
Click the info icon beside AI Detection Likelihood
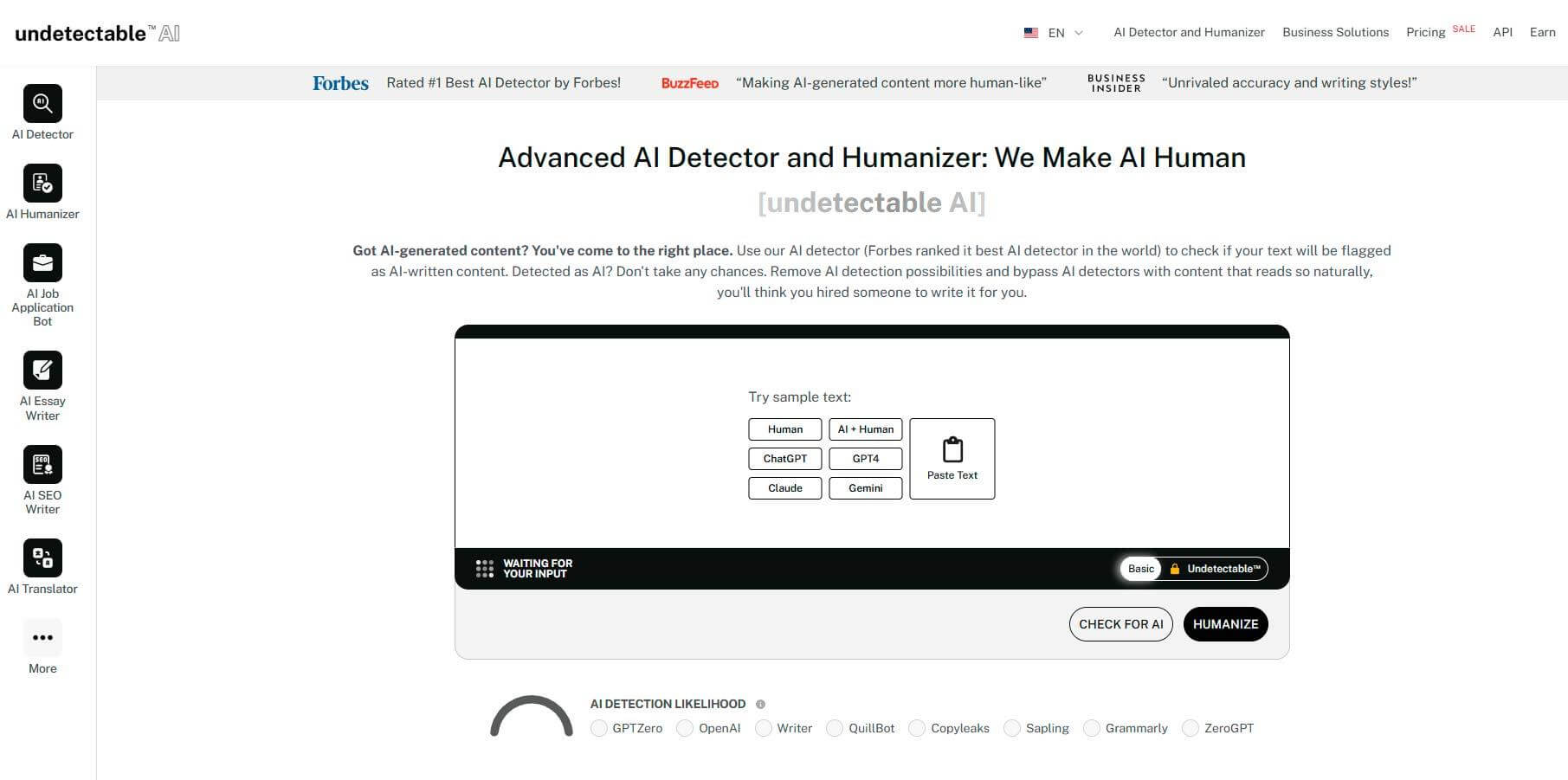pos(760,705)
